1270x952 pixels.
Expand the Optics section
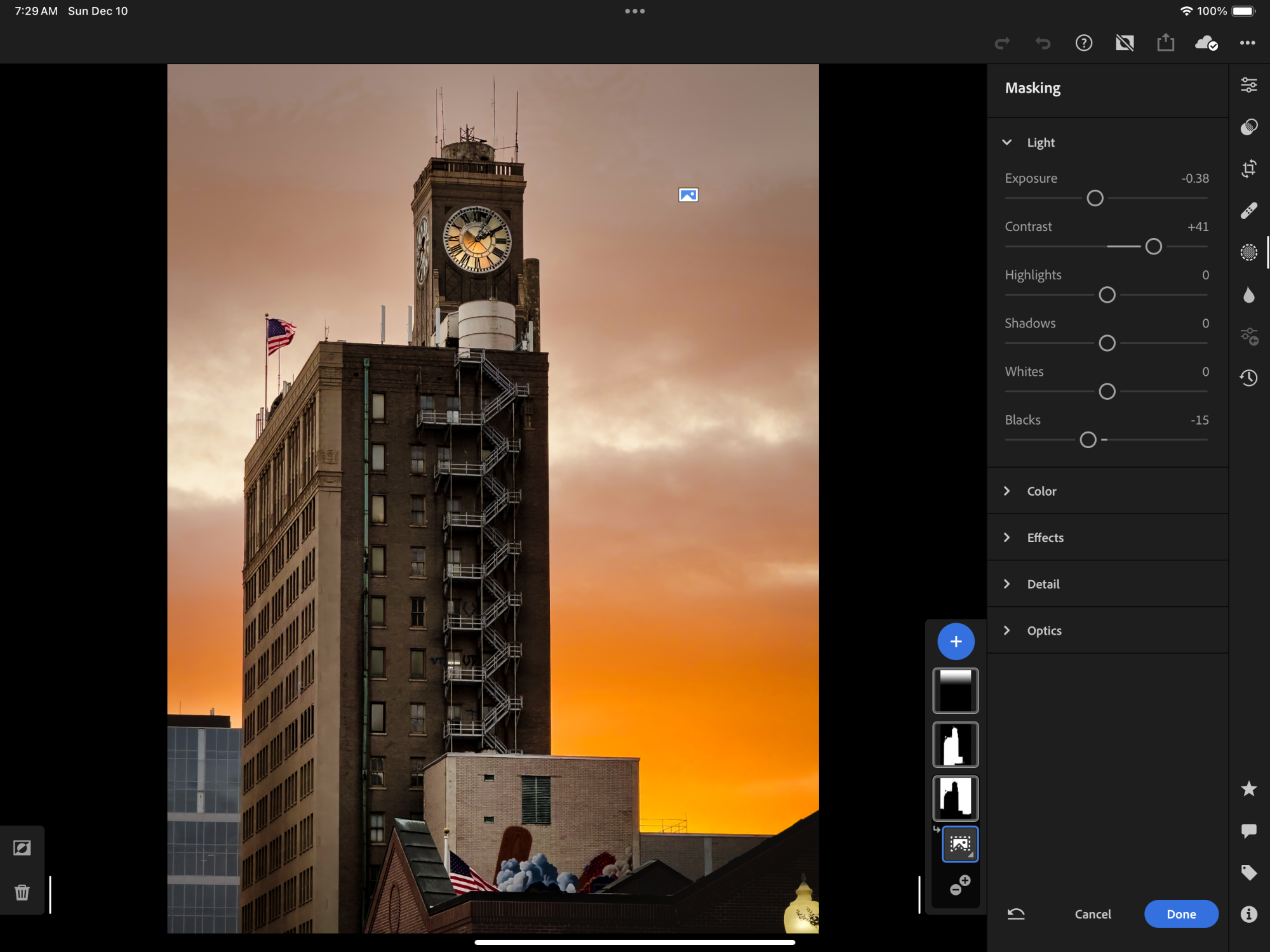pos(1044,630)
